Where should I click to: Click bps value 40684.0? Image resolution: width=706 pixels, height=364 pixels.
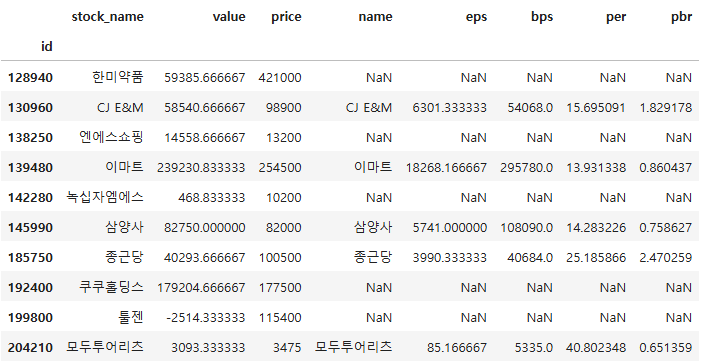[530, 258]
